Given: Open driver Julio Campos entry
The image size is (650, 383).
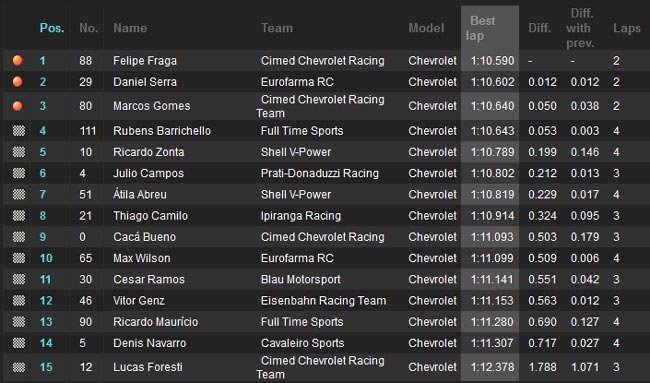Looking at the screenshot, I should (148, 173).
